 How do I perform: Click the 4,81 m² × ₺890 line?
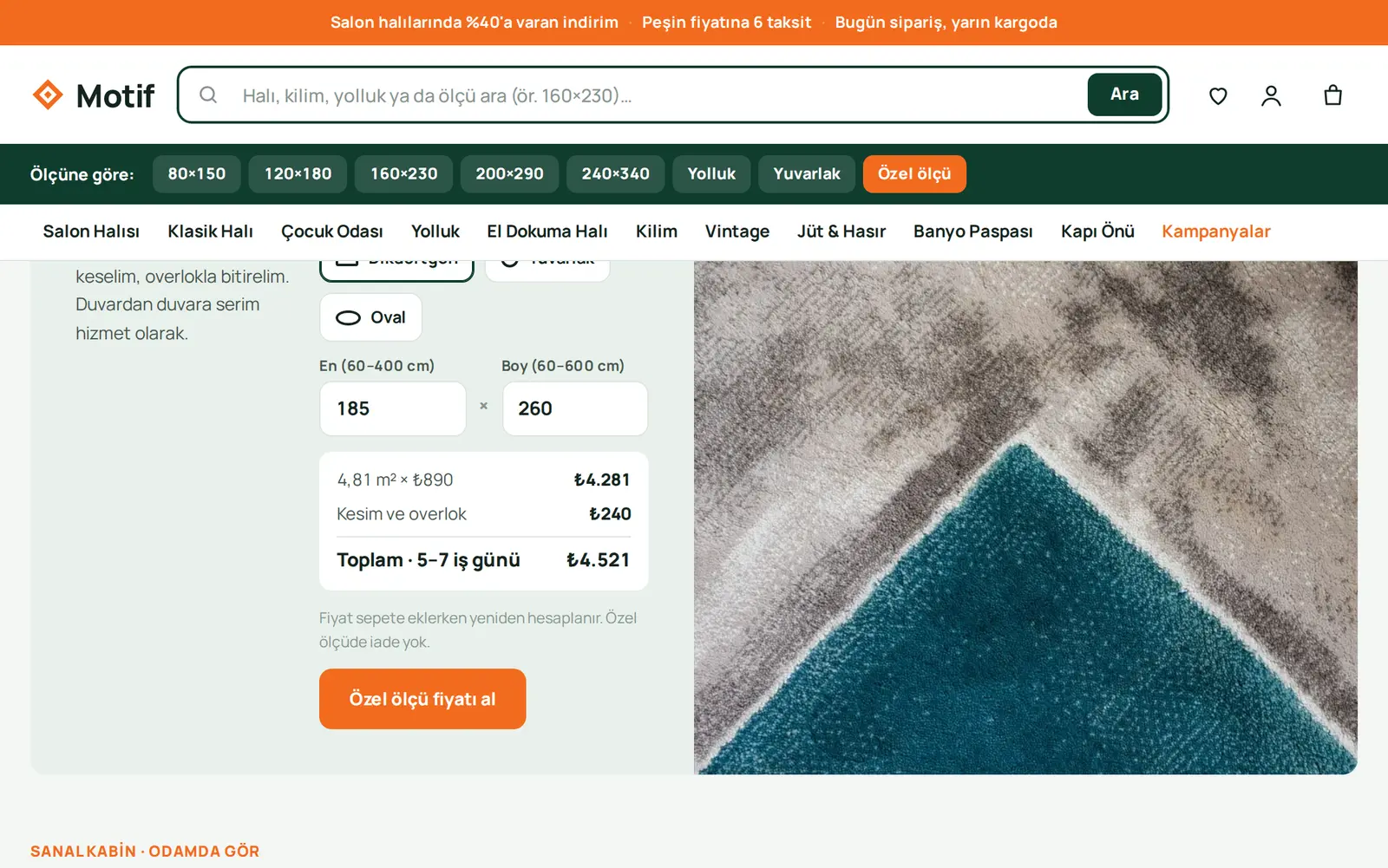pos(484,480)
